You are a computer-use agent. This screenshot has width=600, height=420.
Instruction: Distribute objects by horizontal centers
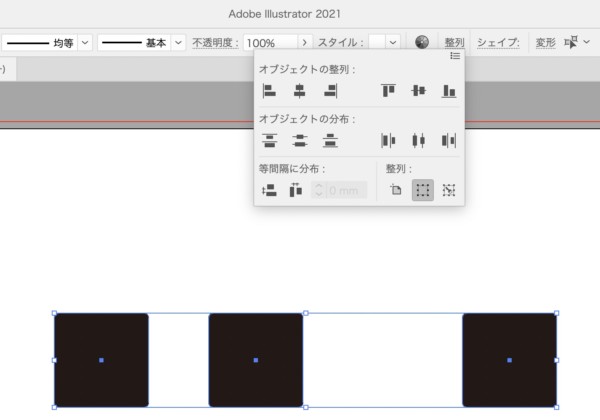pyautogui.click(x=418, y=141)
